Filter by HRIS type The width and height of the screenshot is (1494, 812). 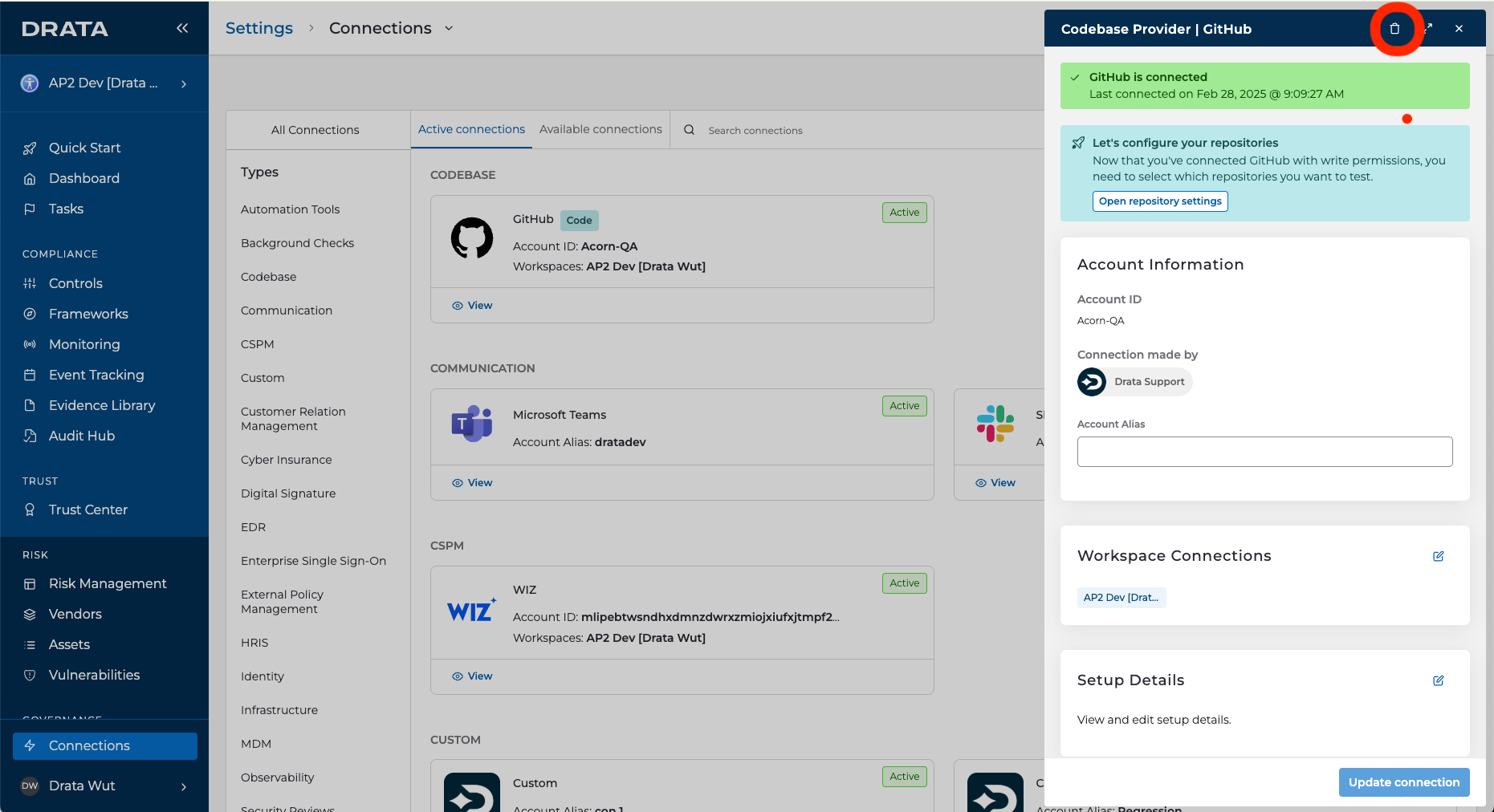[254, 643]
